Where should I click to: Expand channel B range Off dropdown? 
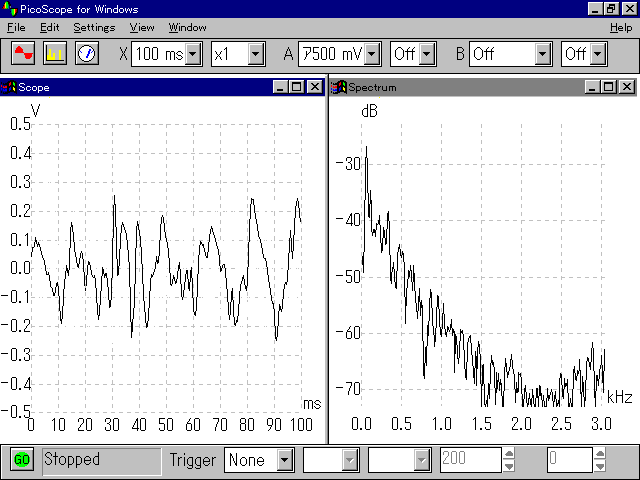pos(543,54)
